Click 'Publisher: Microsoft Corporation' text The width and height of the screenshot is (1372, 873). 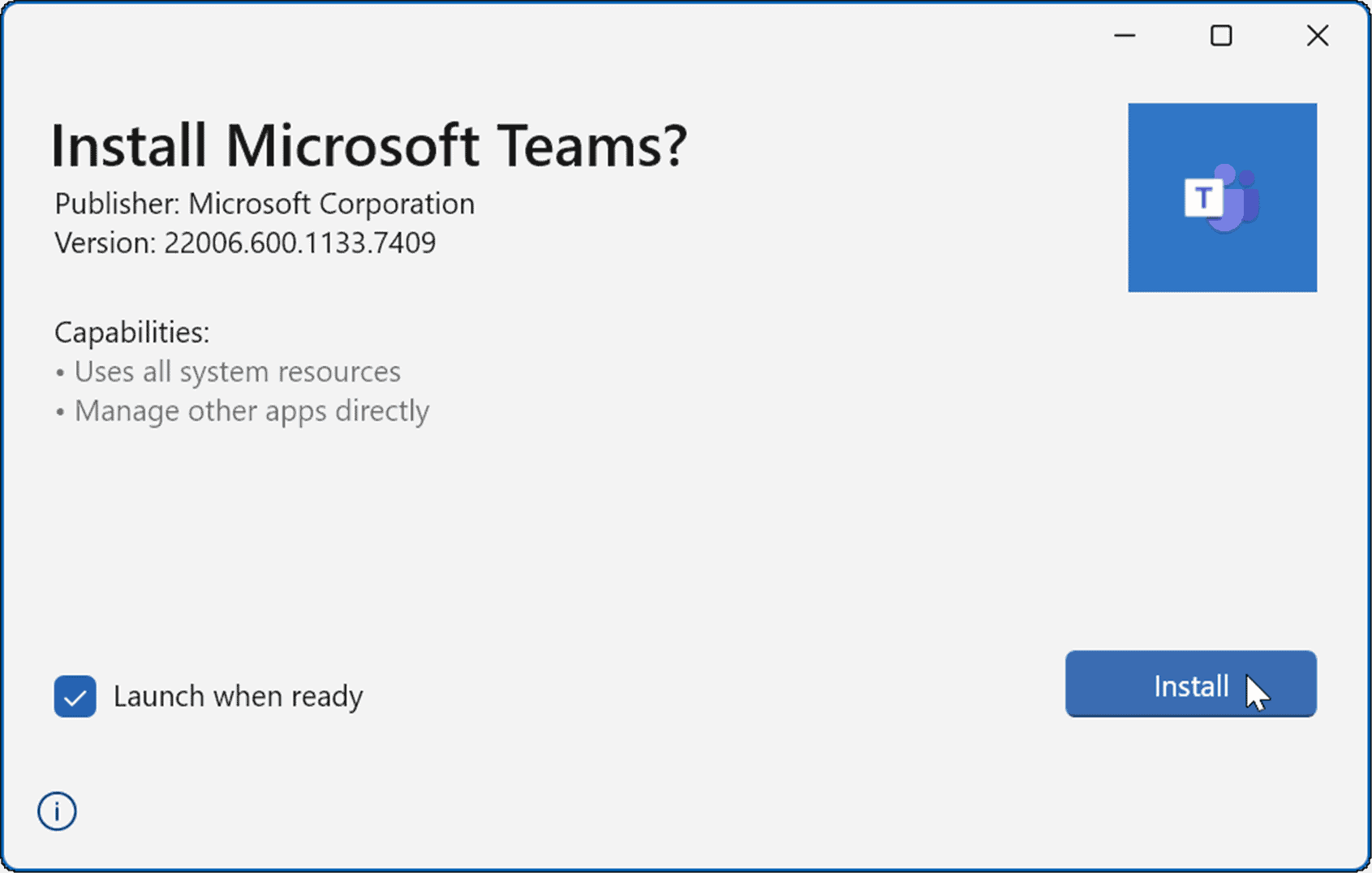pos(264,204)
